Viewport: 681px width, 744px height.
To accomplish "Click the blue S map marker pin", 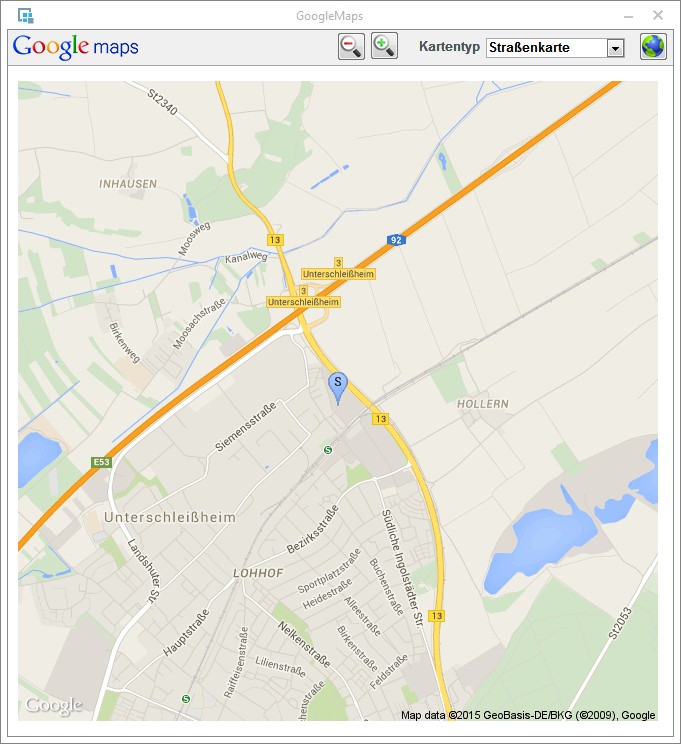I will [338, 388].
